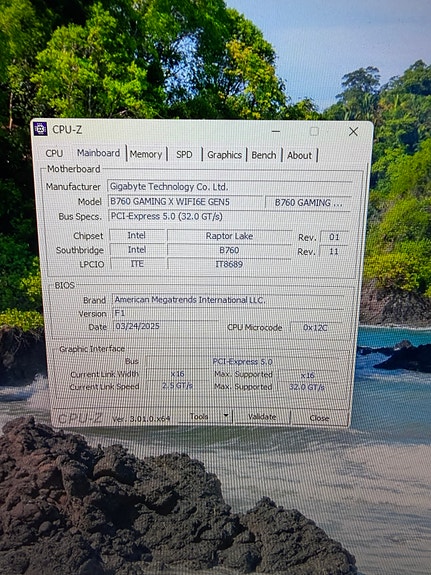Open the About tab
Screen dimensions: 431x575
click(x=299, y=155)
